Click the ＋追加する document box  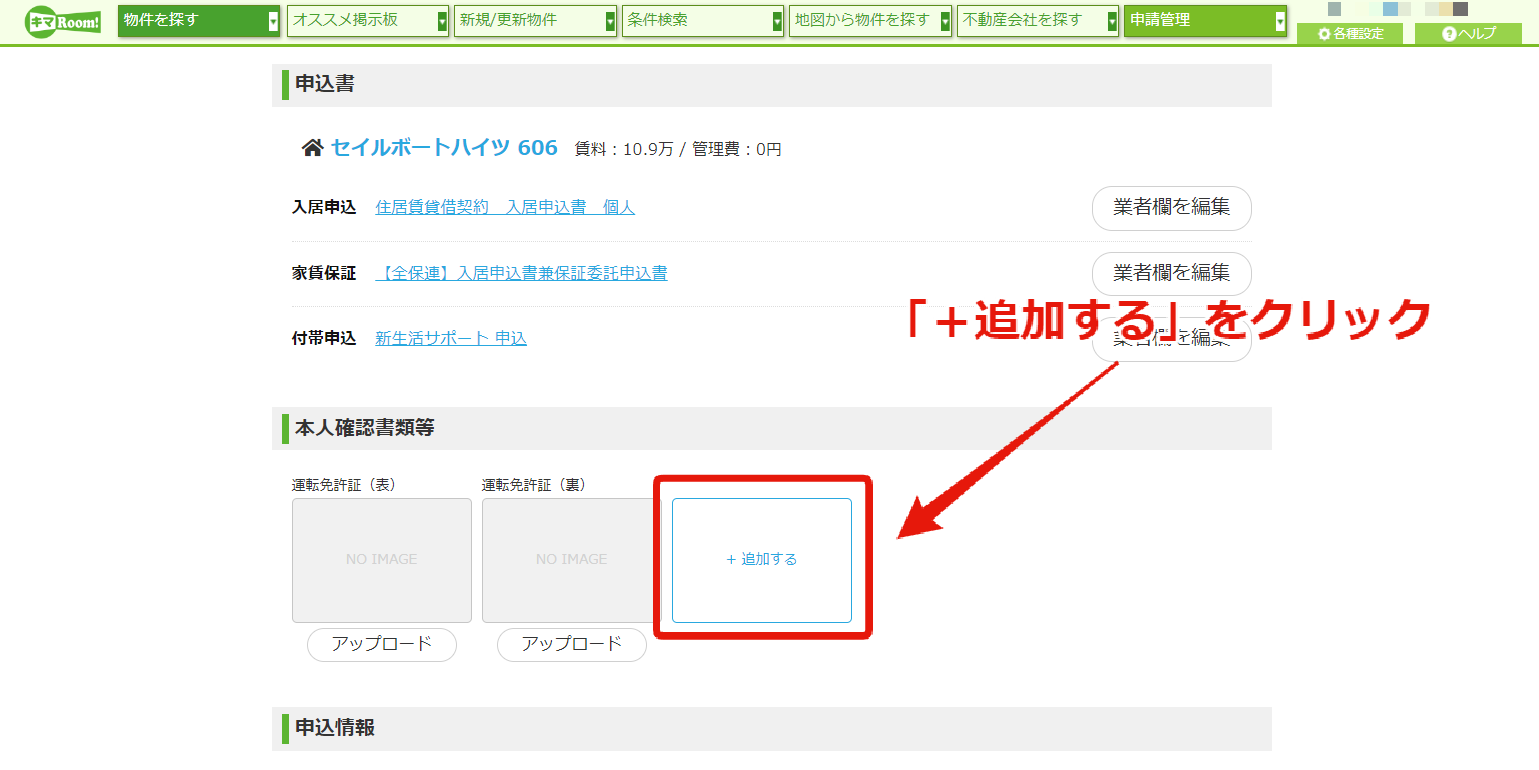tap(762, 560)
